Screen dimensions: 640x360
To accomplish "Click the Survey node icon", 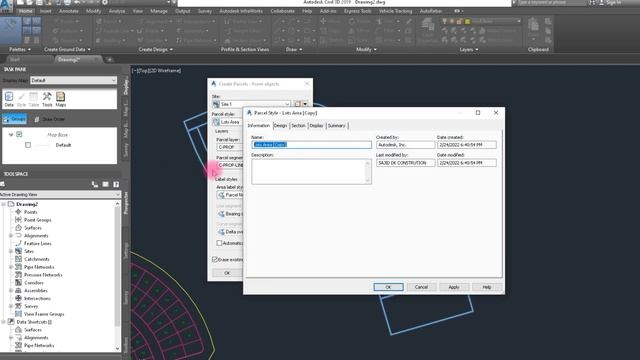I will tap(18, 306).
